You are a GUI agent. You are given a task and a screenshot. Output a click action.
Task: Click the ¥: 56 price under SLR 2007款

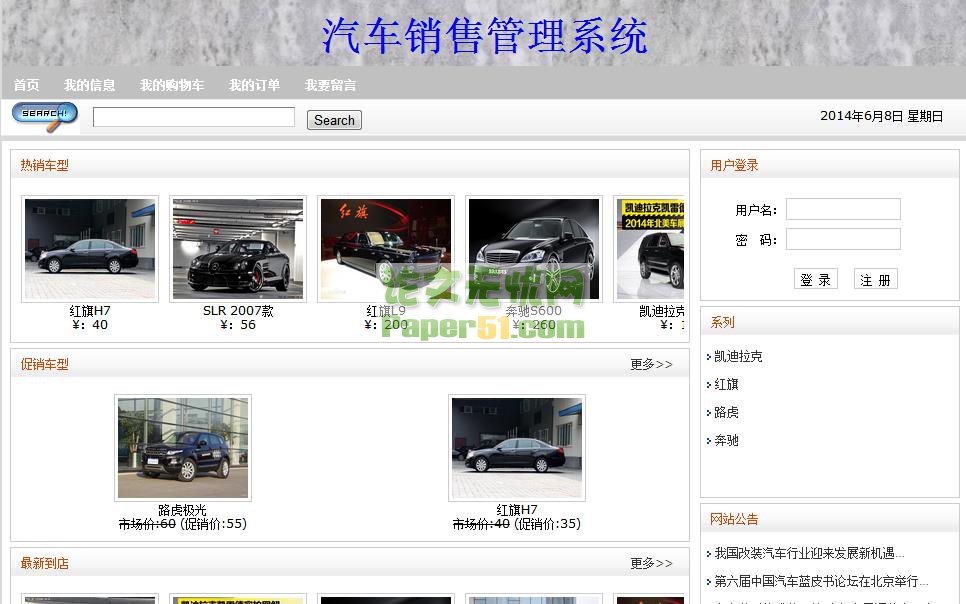238,325
